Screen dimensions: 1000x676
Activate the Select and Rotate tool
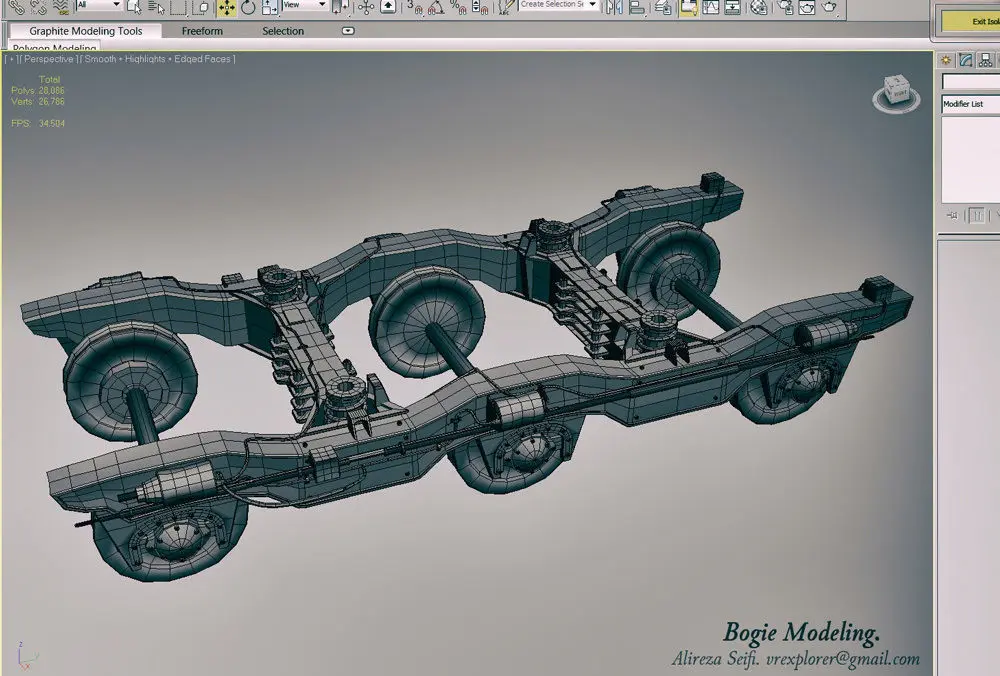(x=248, y=7)
